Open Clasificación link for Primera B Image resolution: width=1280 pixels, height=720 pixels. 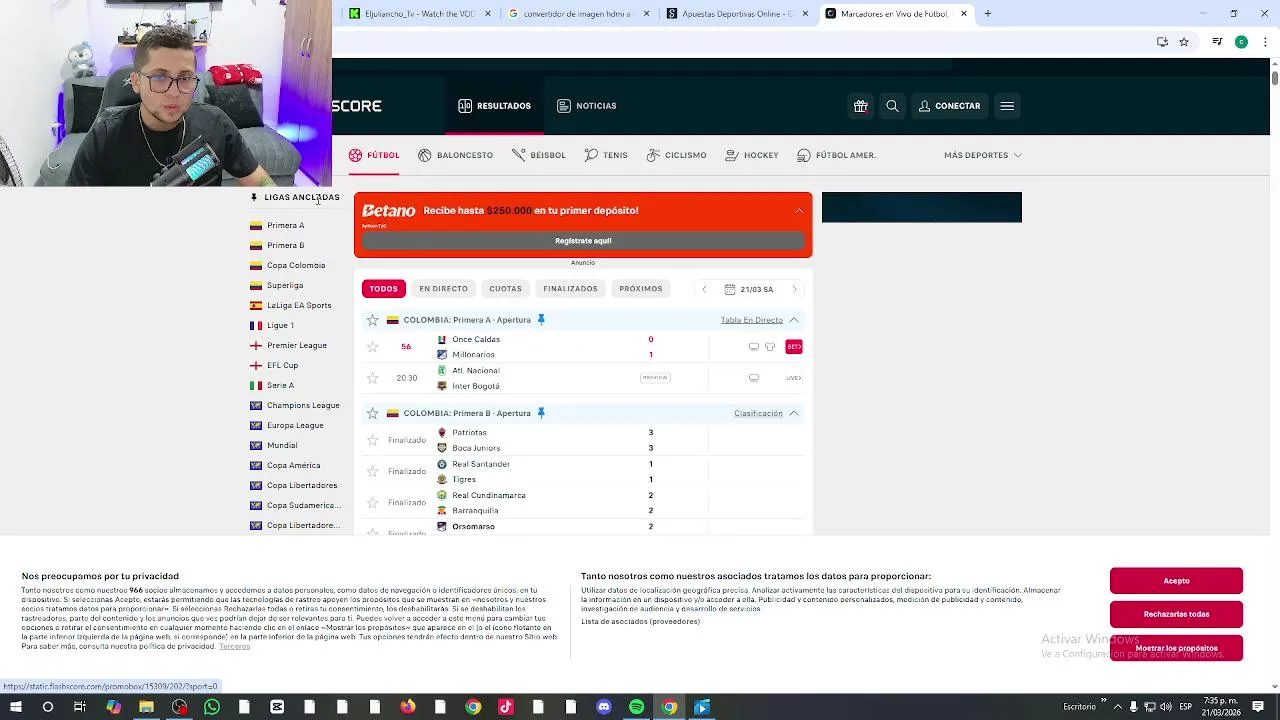pyautogui.click(x=758, y=413)
